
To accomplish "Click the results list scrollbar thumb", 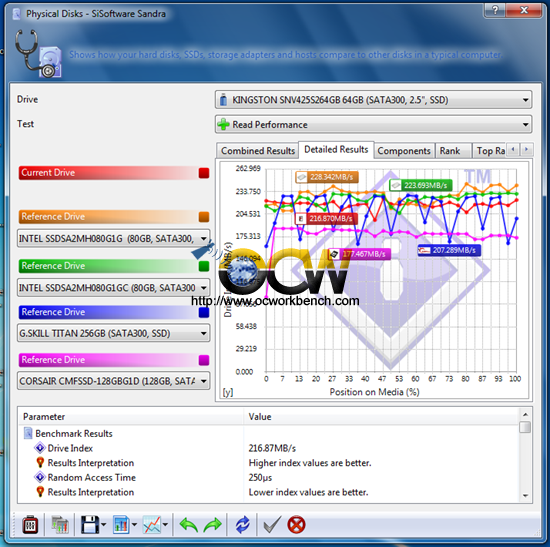I will tap(525, 427).
